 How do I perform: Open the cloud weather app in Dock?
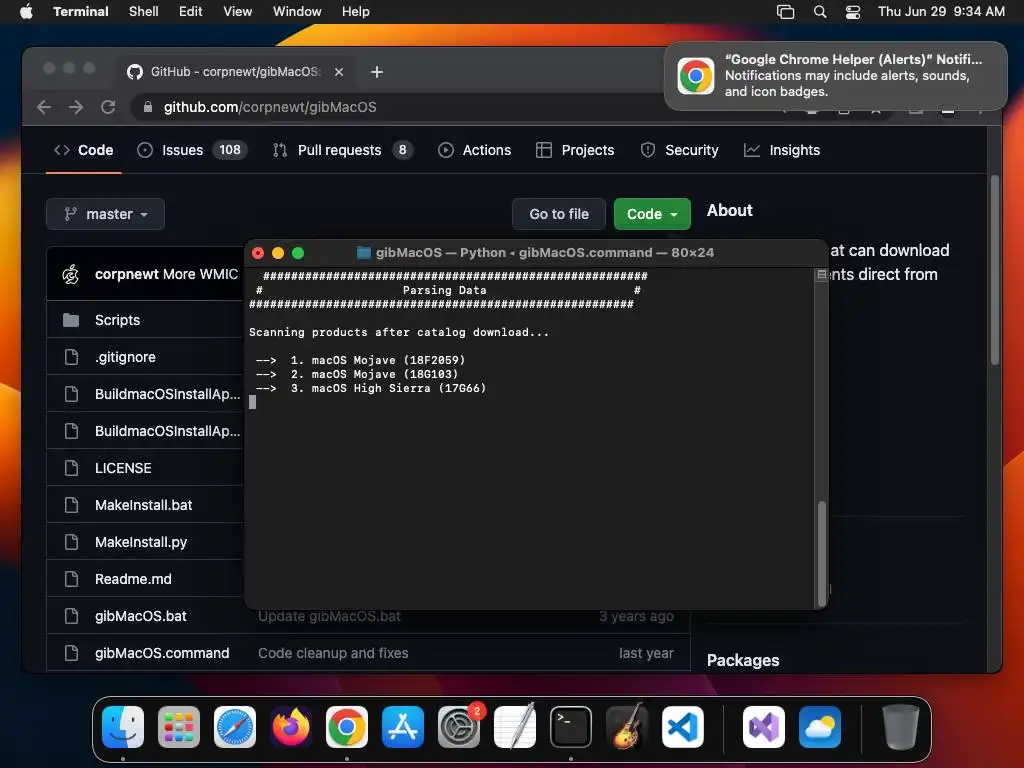(x=820, y=727)
